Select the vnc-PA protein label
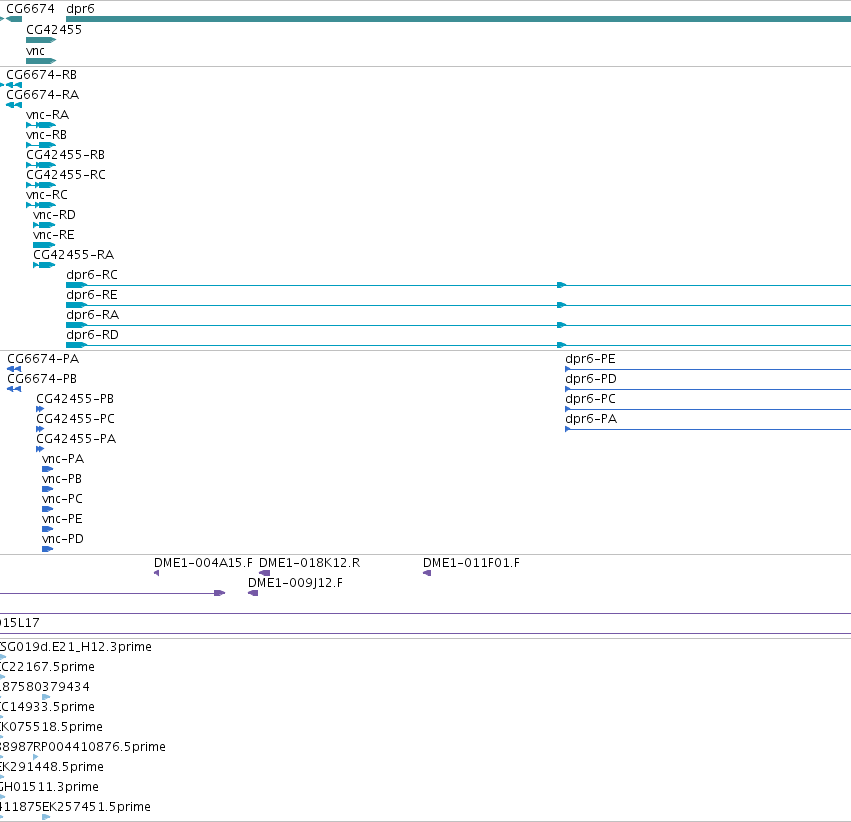 63,459
